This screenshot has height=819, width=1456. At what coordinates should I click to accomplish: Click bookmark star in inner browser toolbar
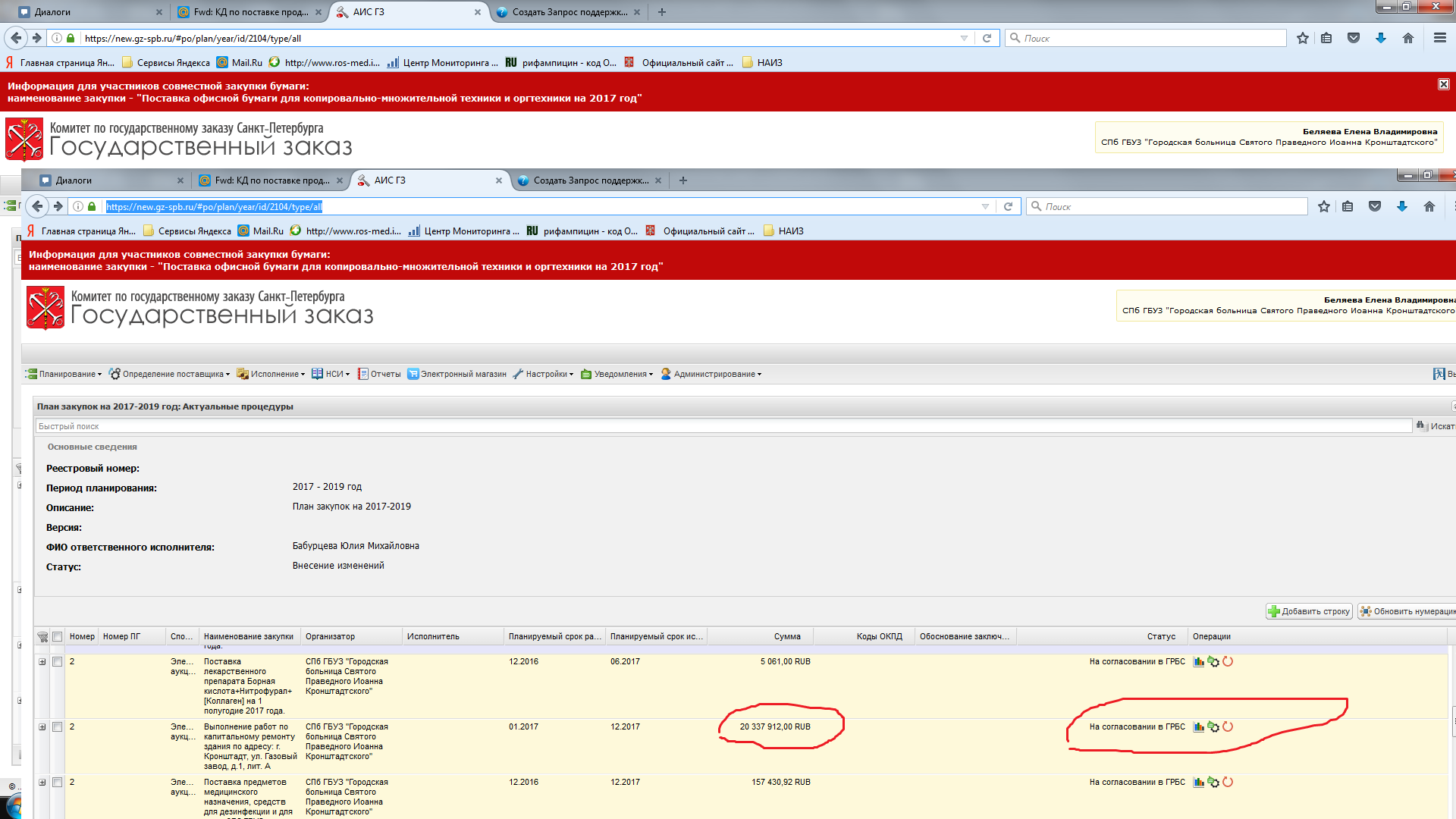[1324, 206]
